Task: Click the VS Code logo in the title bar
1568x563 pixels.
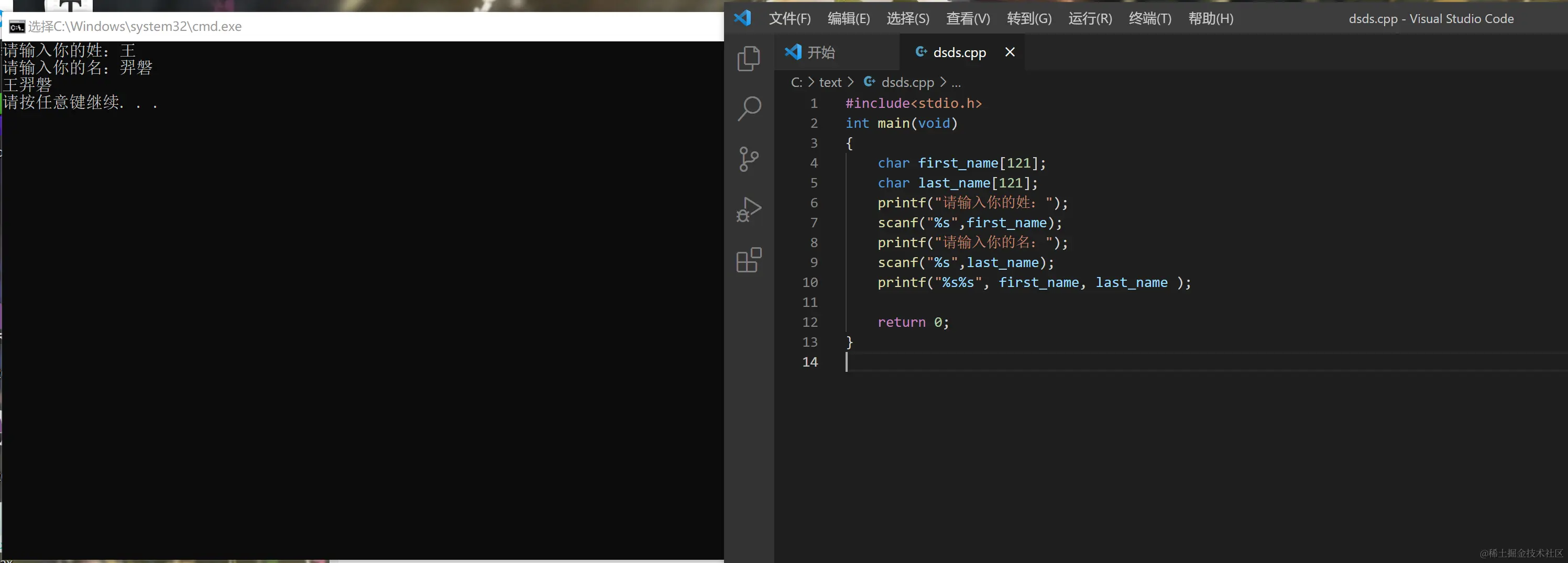Action: tap(742, 18)
